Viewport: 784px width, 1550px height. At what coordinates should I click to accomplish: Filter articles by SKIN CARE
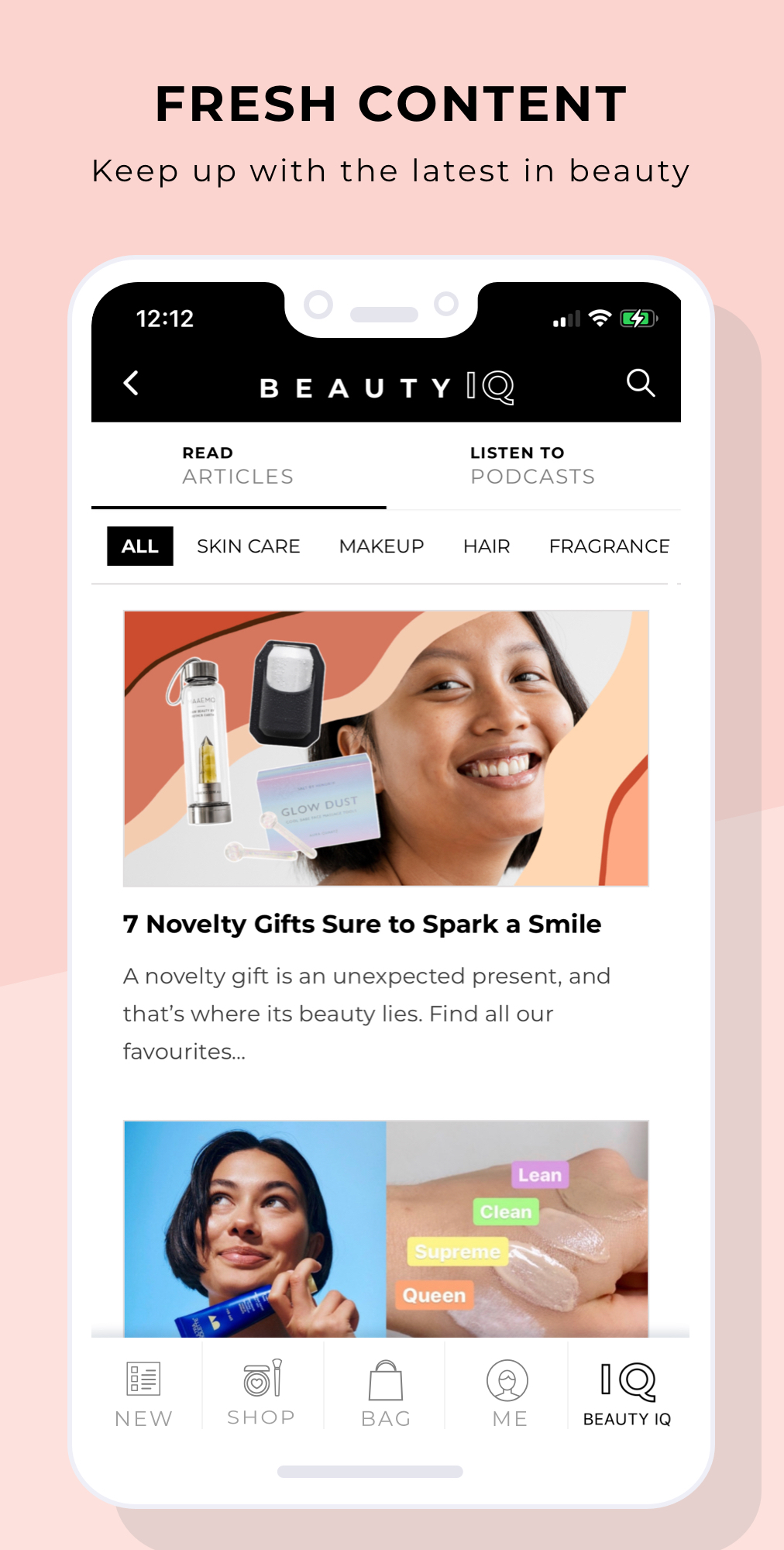point(249,546)
